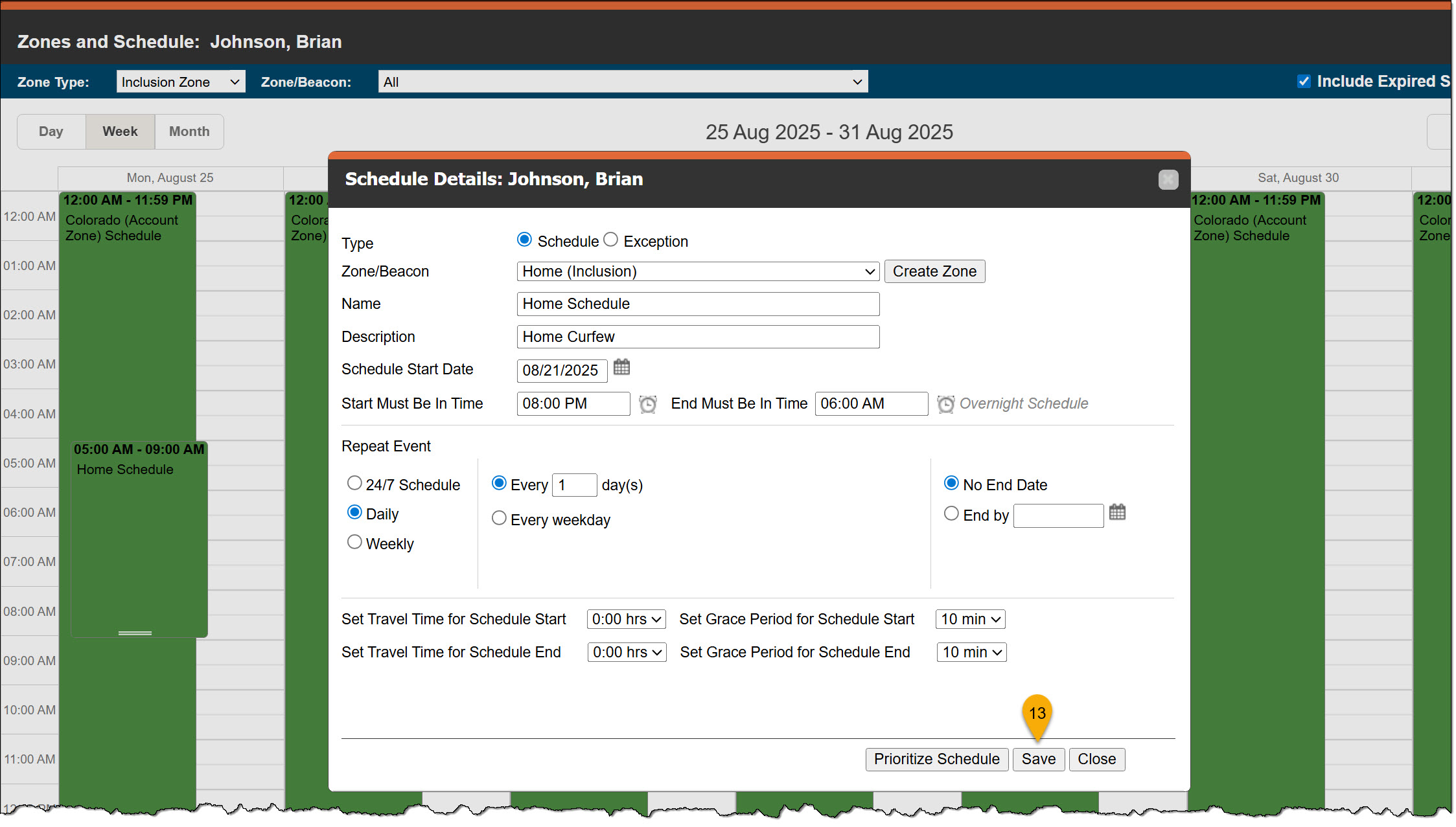Open Grace Period for Schedule Start dropdown

(970, 619)
